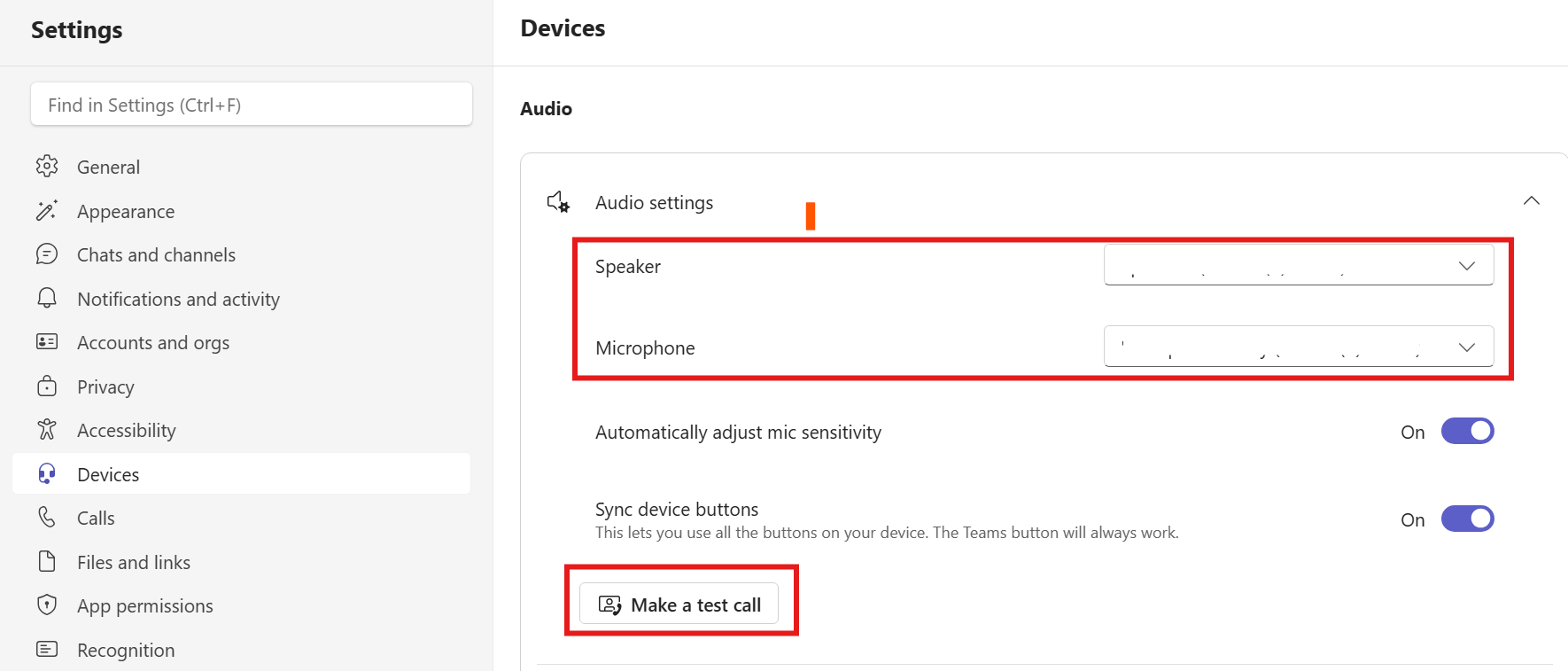Click the Find in Settings search box
Image resolution: width=1568 pixels, height=671 pixels.
(252, 105)
